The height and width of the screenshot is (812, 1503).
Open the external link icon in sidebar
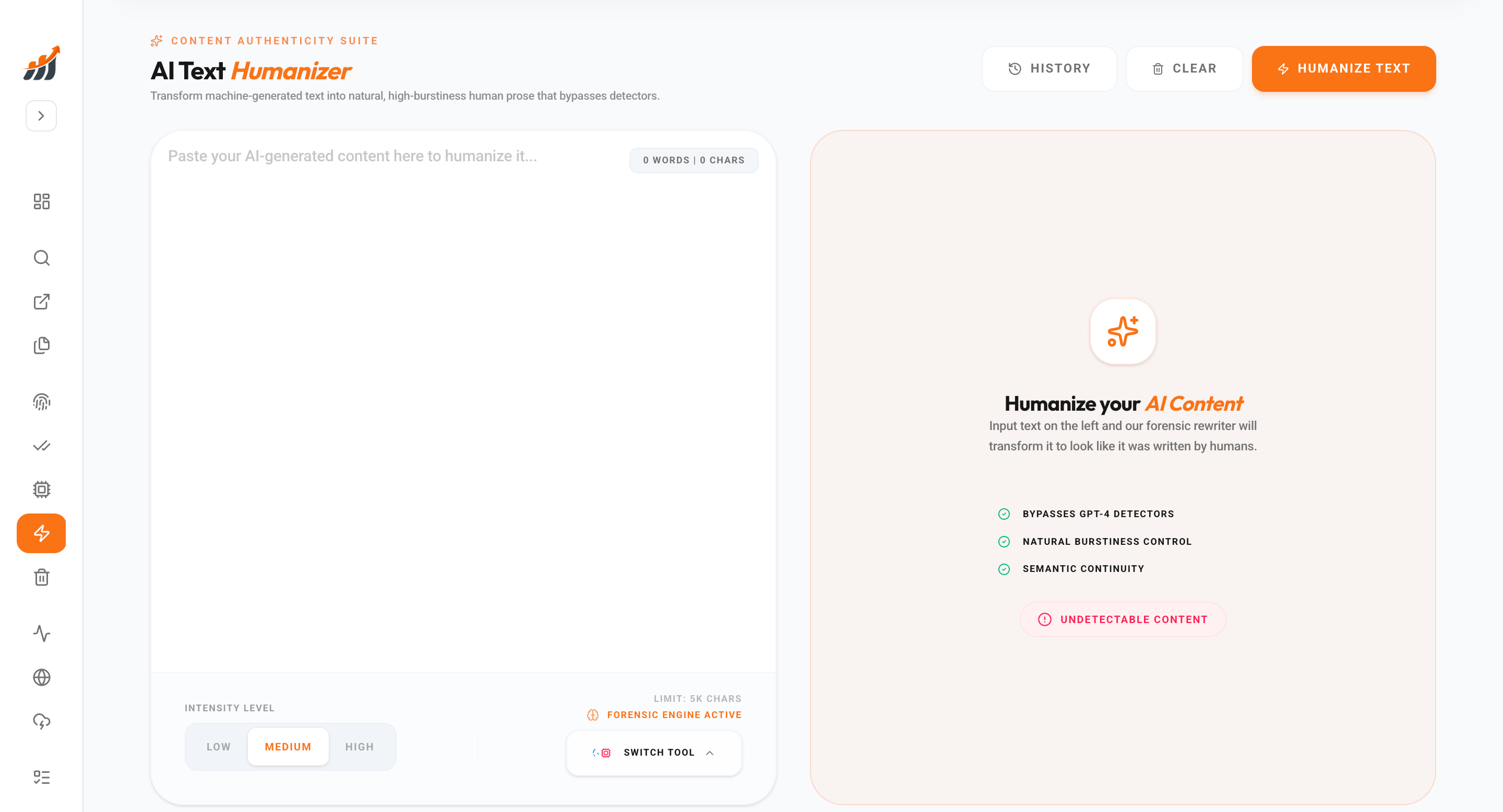pyautogui.click(x=41, y=302)
